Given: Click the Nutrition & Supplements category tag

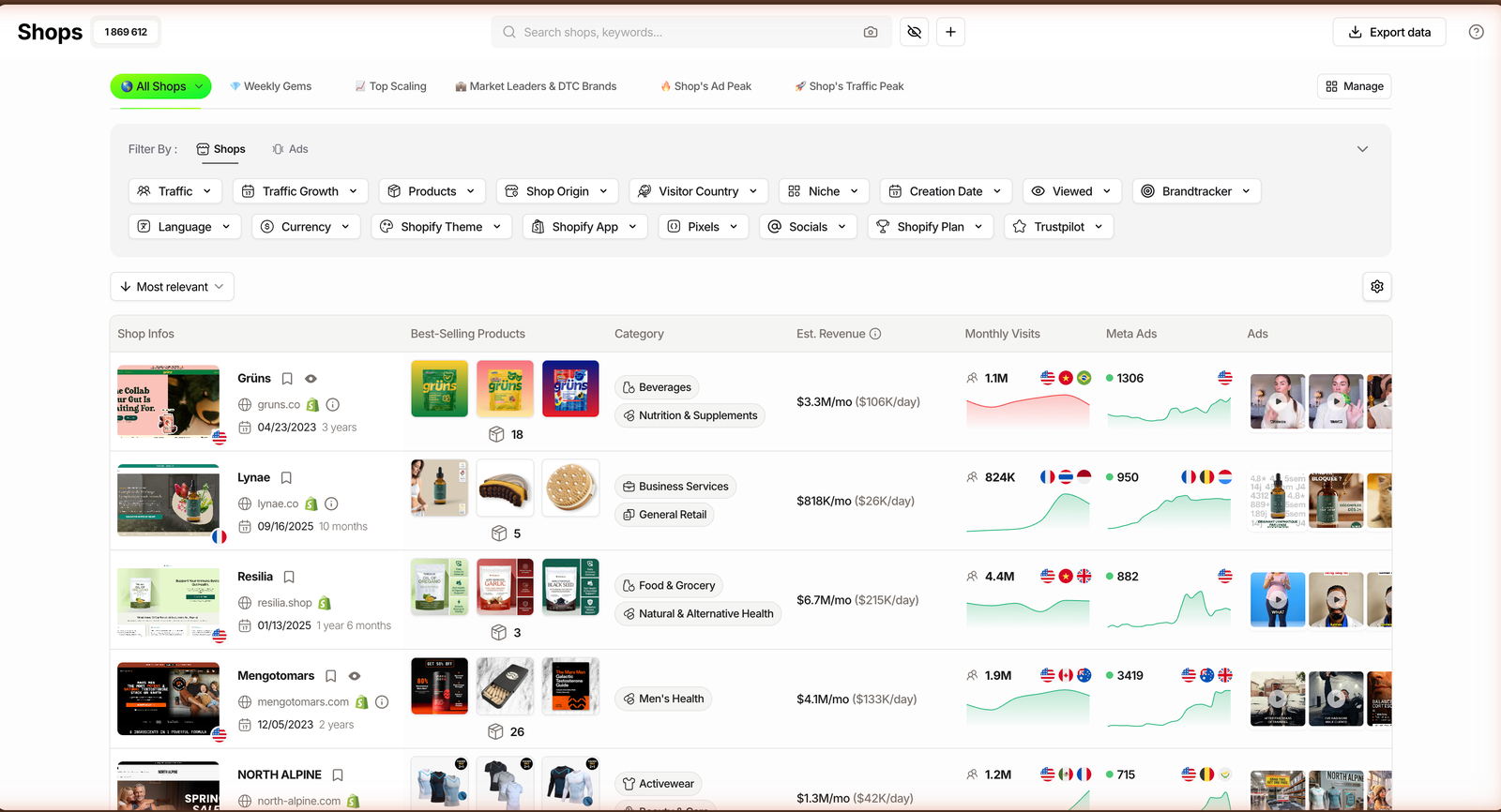Looking at the screenshot, I should [x=690, y=415].
